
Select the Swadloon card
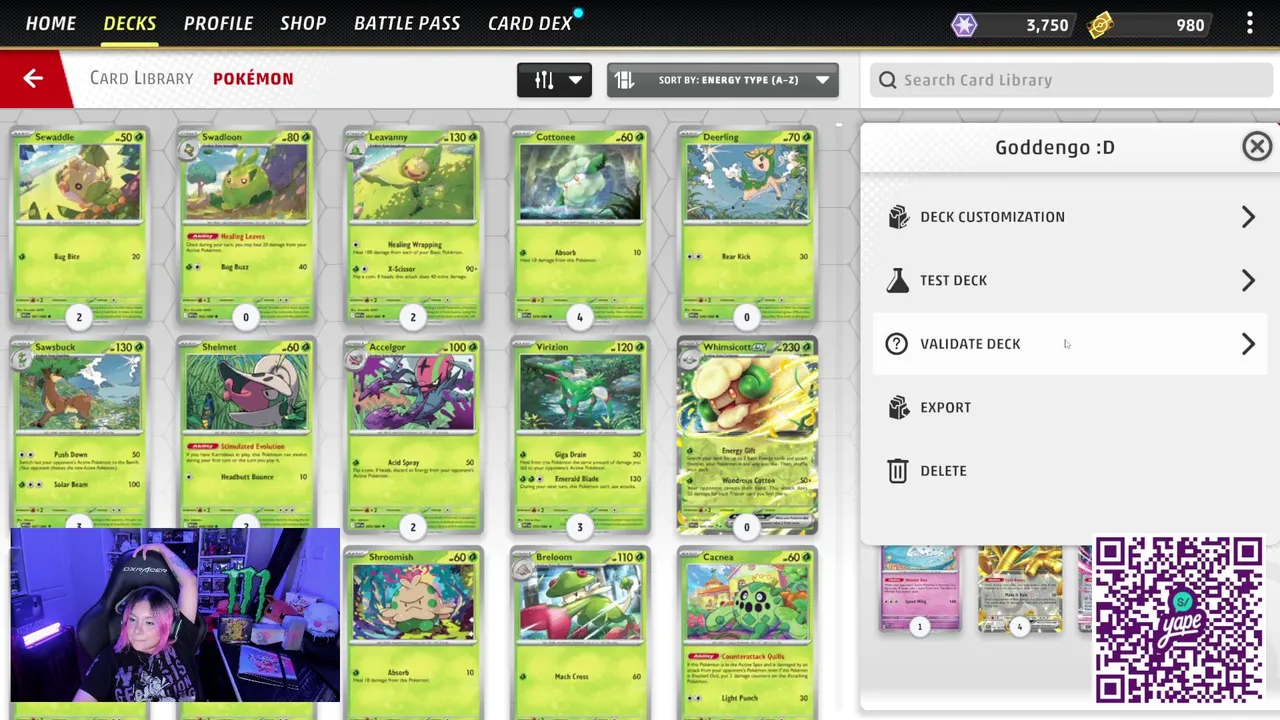[x=246, y=224]
